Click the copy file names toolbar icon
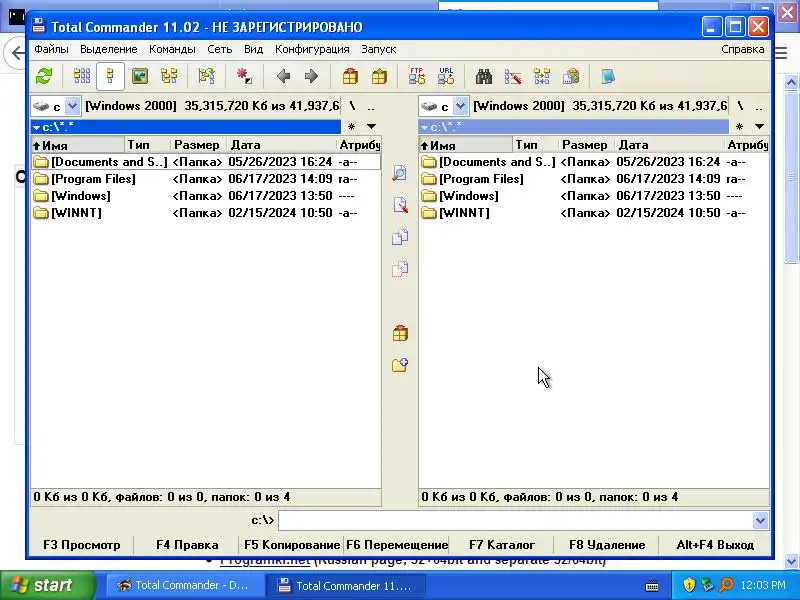800x600 pixels. 571,77
